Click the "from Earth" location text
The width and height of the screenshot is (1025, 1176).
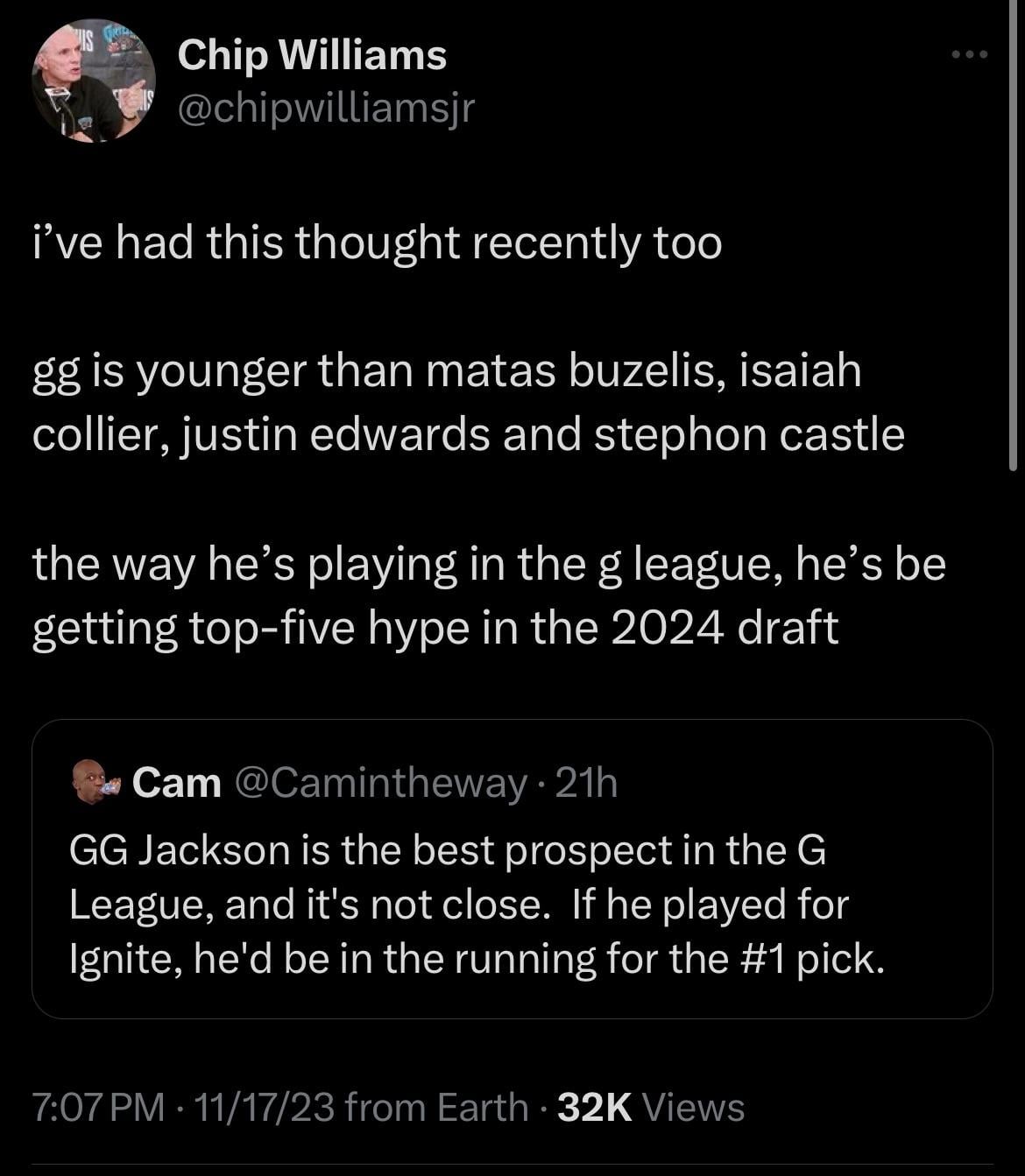(x=436, y=1108)
